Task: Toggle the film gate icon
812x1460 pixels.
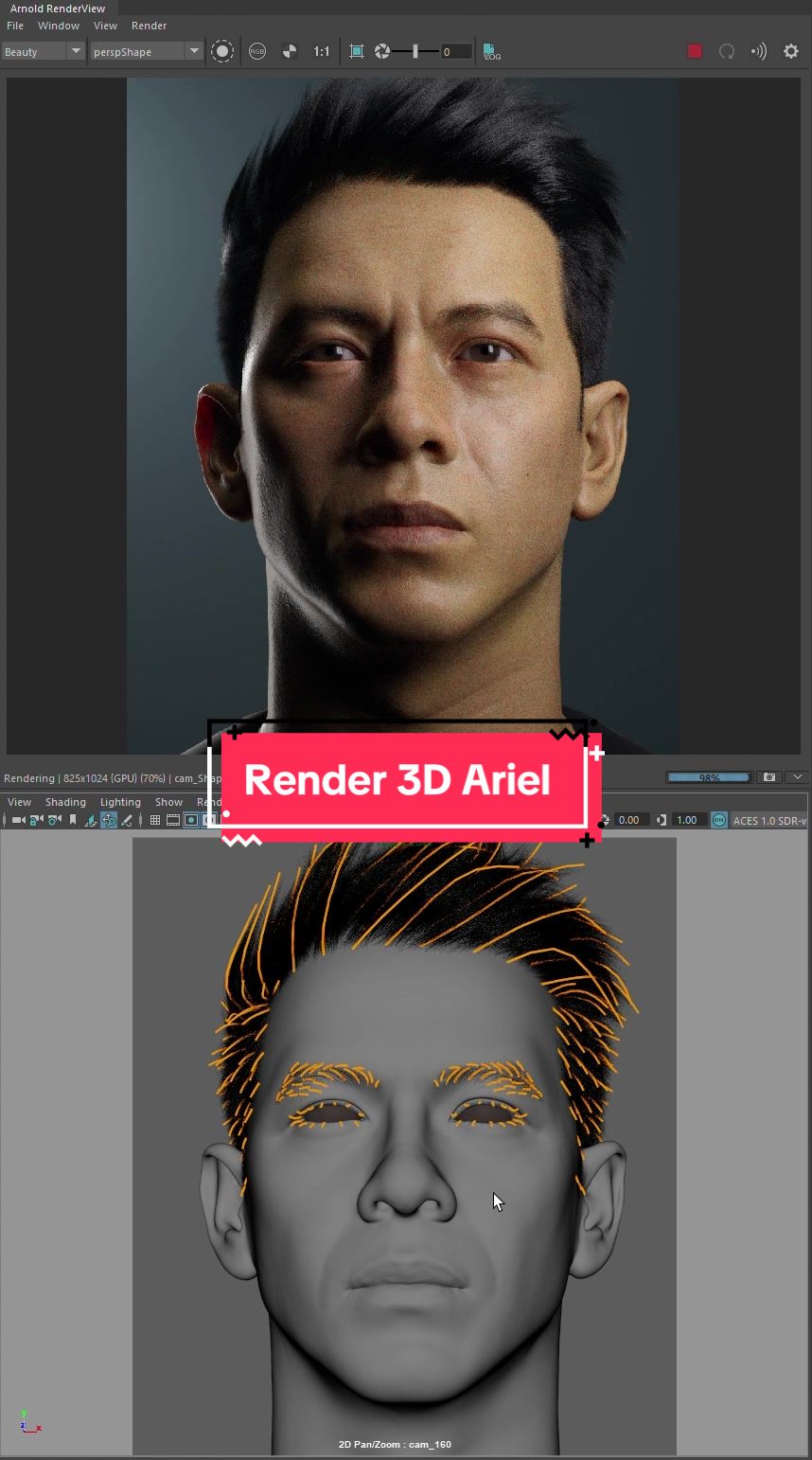Action: tap(173, 820)
